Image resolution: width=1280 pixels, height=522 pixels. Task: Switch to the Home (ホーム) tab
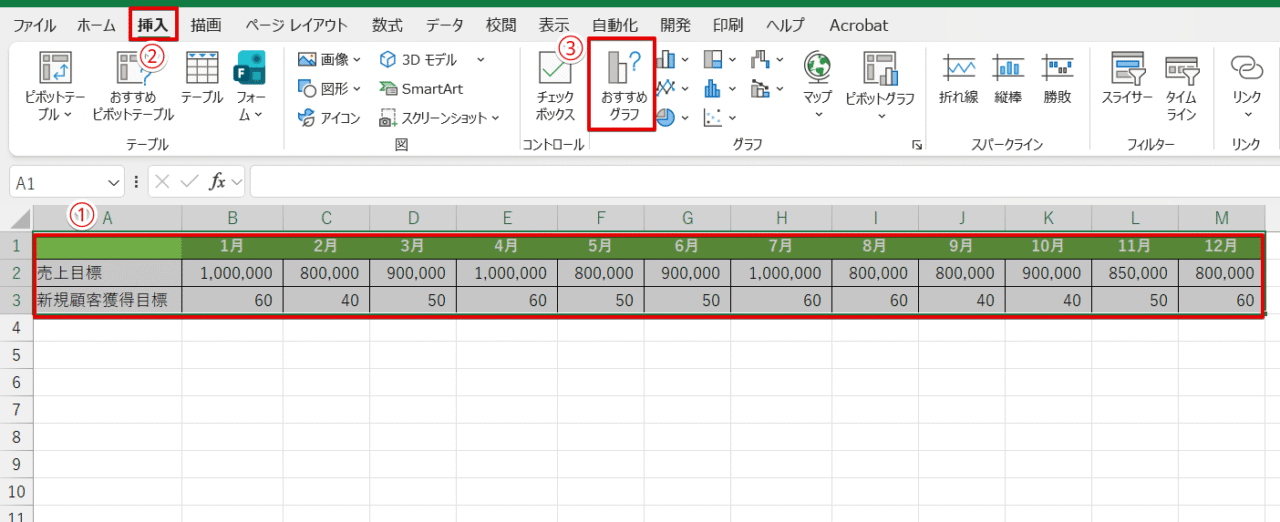[x=96, y=25]
